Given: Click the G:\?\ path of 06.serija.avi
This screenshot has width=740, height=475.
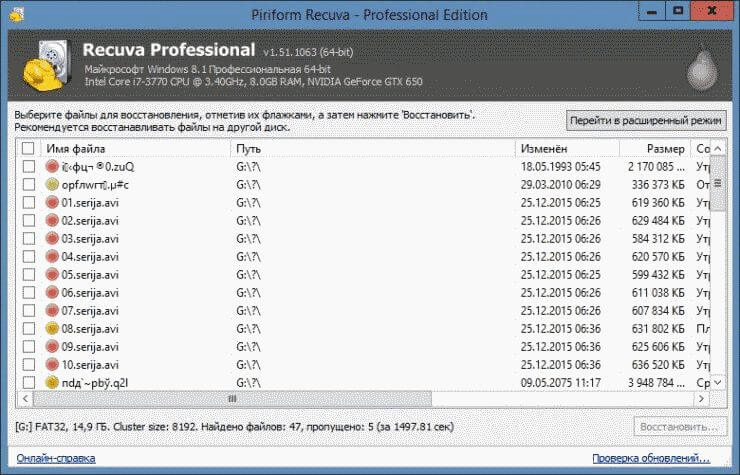Looking at the screenshot, I should (x=248, y=293).
